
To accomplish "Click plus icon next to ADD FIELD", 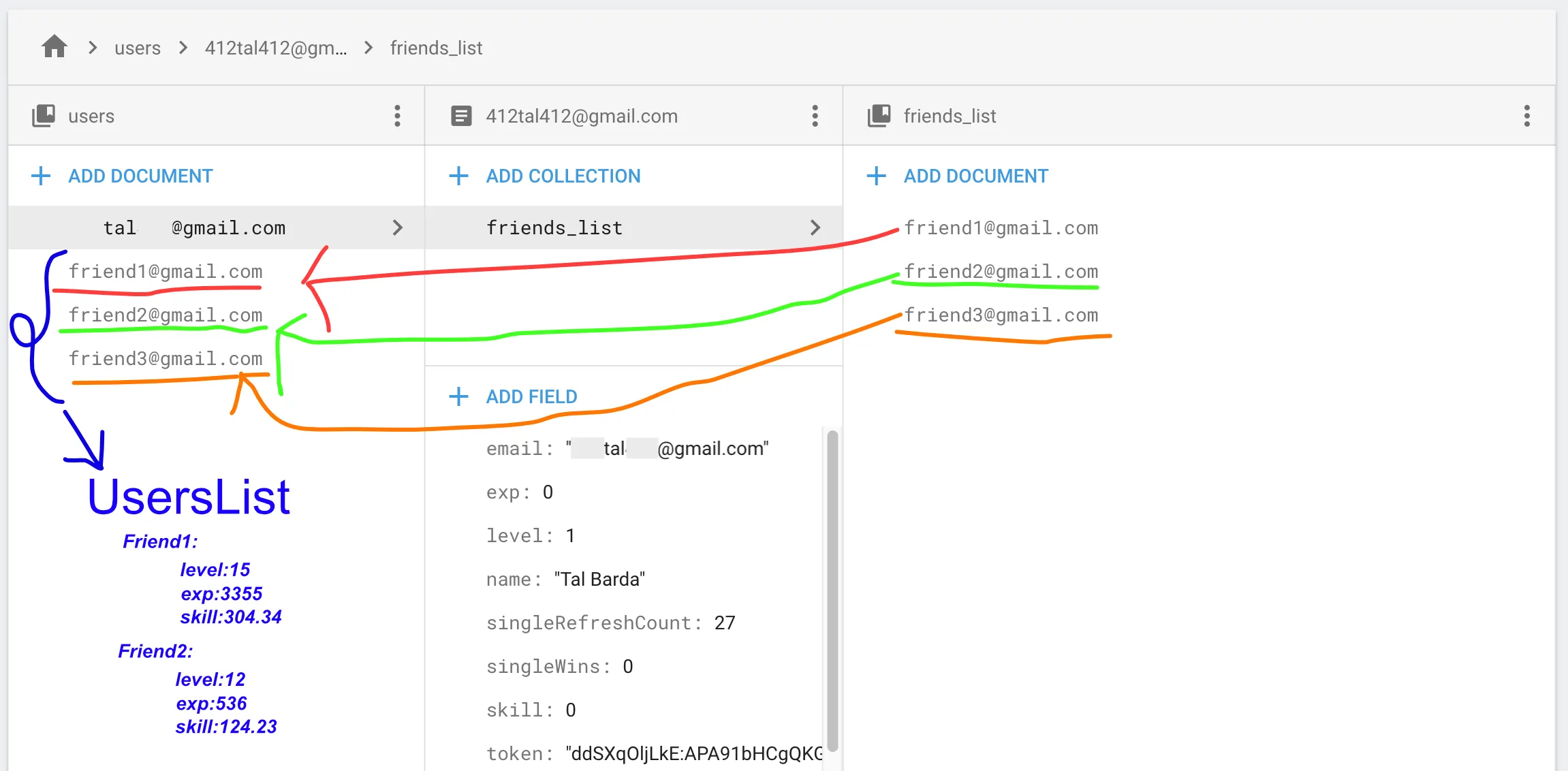I will [458, 396].
